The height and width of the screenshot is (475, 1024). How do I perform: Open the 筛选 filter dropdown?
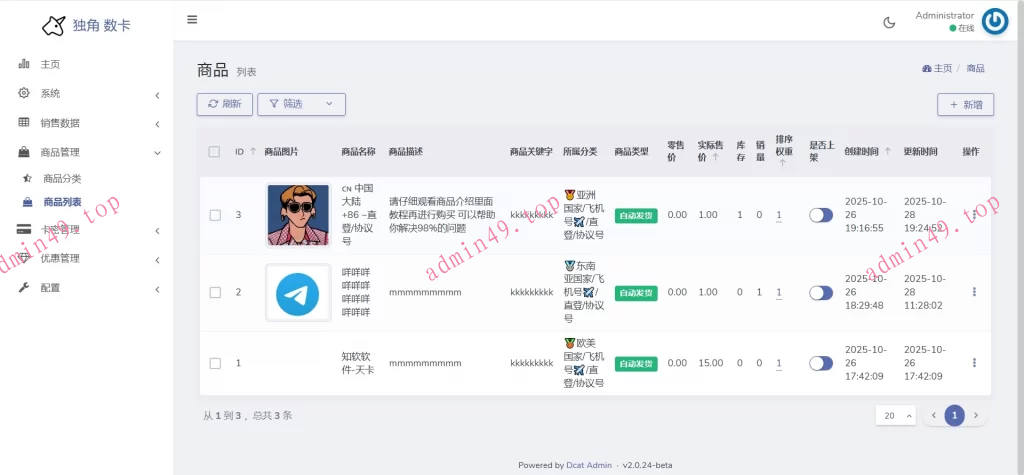click(301, 104)
